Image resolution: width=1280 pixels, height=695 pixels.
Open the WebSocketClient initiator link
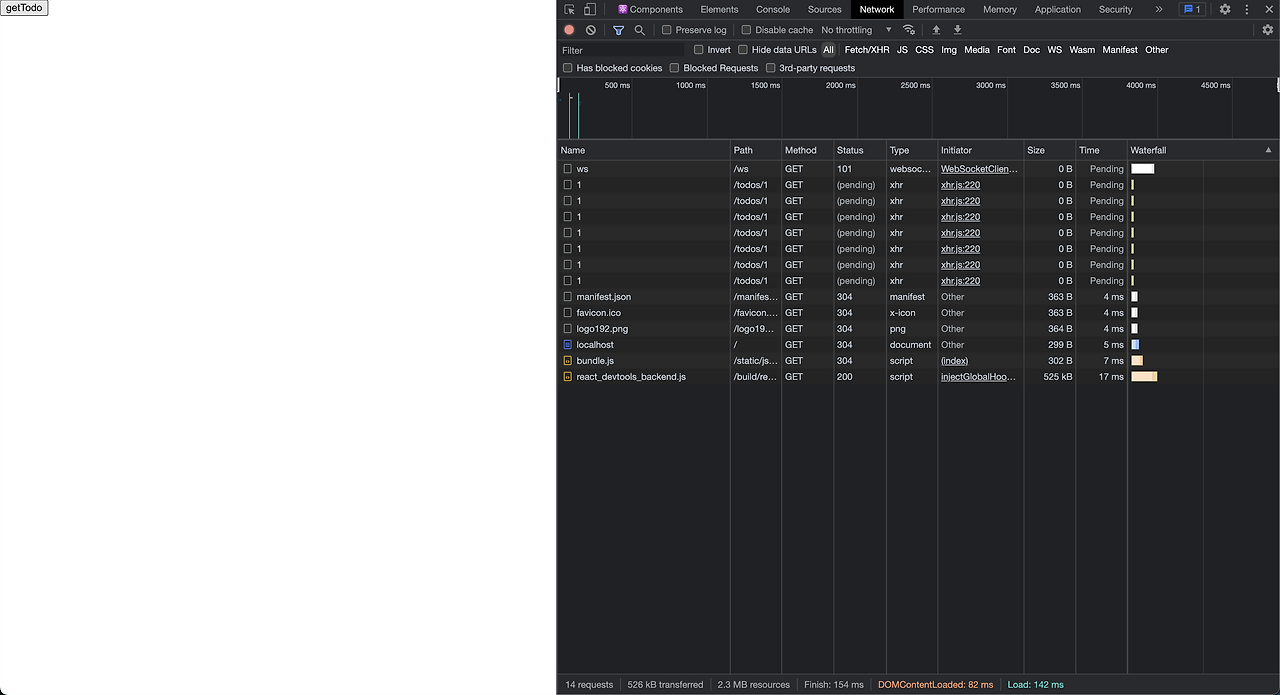pos(980,169)
